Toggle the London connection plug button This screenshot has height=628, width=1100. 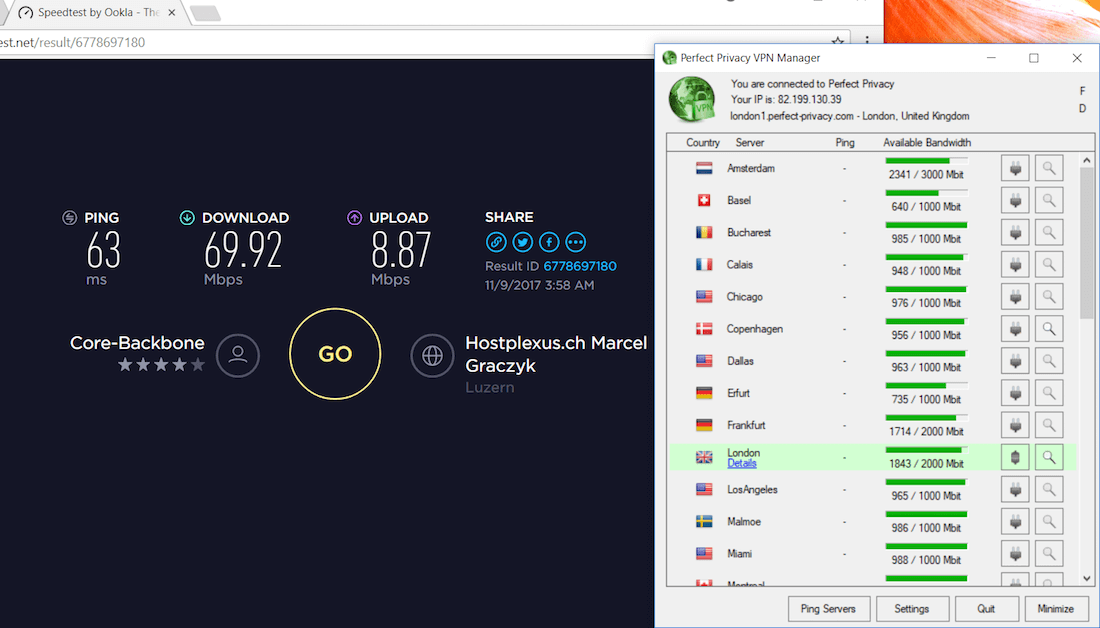[1015, 457]
